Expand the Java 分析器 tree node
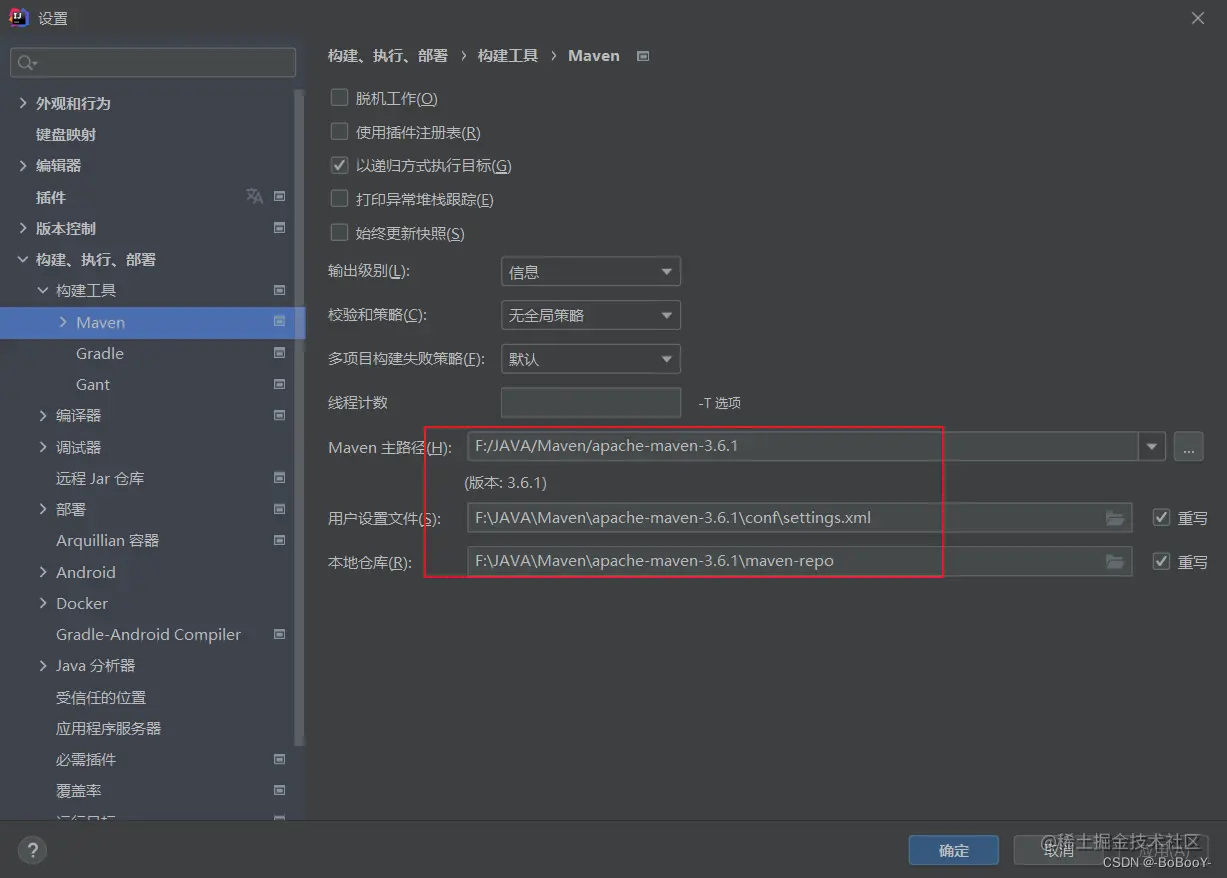This screenshot has height=878, width=1227. pos(43,665)
